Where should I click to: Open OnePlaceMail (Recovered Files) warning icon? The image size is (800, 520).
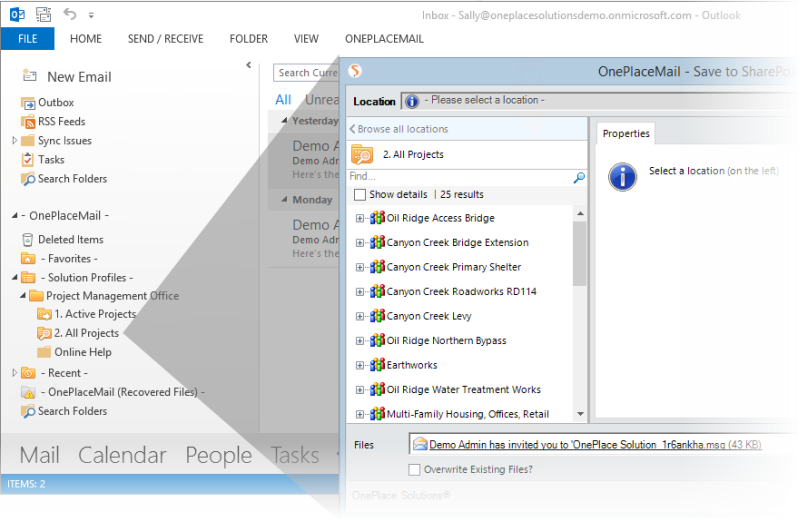coord(28,392)
